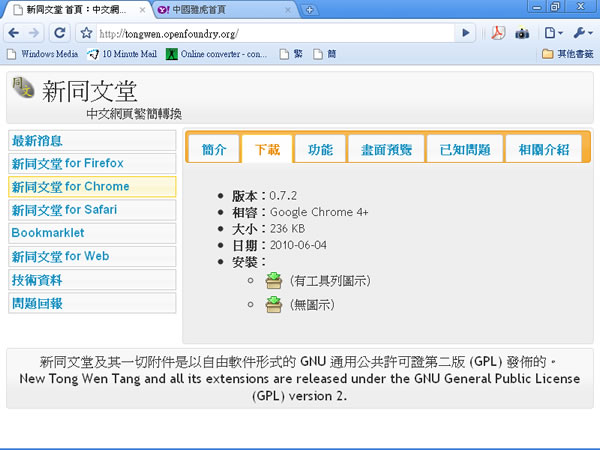600x450 pixels.
Task: Open the wrench tools menu
Action: (583, 33)
